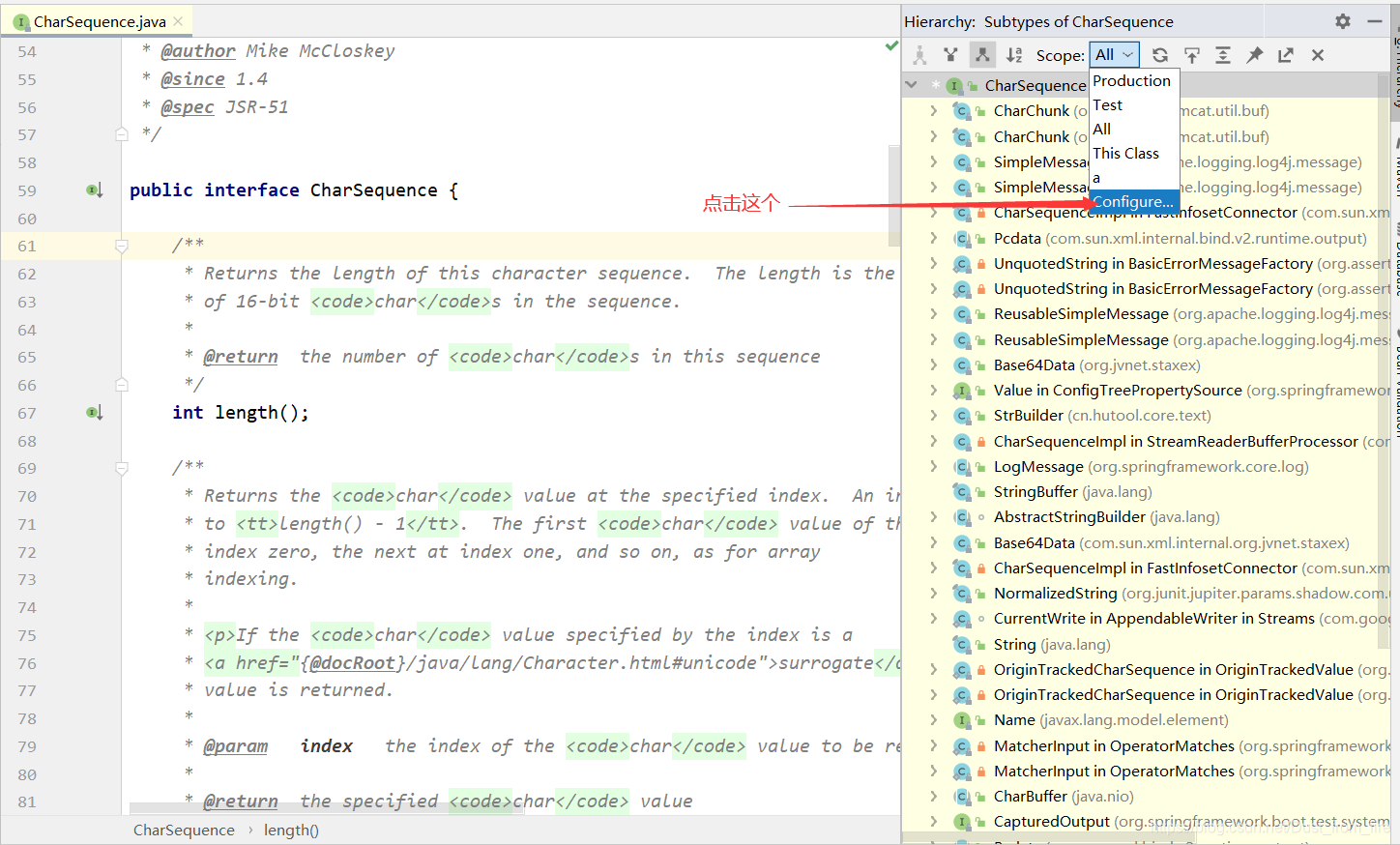
Task: Expand Base64Data (org.jvnet.staxex) node
Action: [933, 365]
